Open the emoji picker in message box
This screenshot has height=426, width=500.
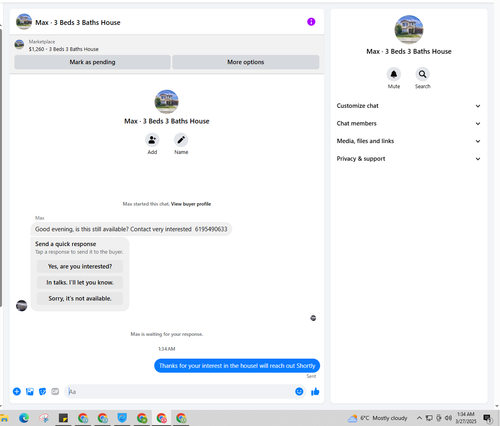pyautogui.click(x=299, y=391)
